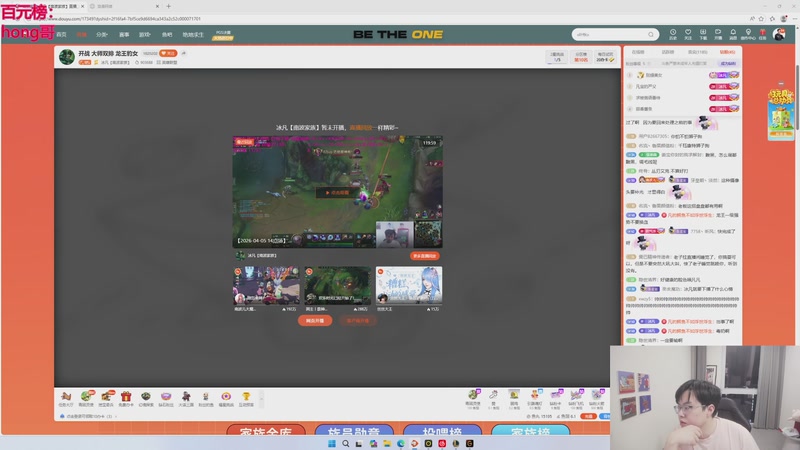The image size is (800, 450).
Task: Open the user avatar in the header
Action: click(779, 34)
